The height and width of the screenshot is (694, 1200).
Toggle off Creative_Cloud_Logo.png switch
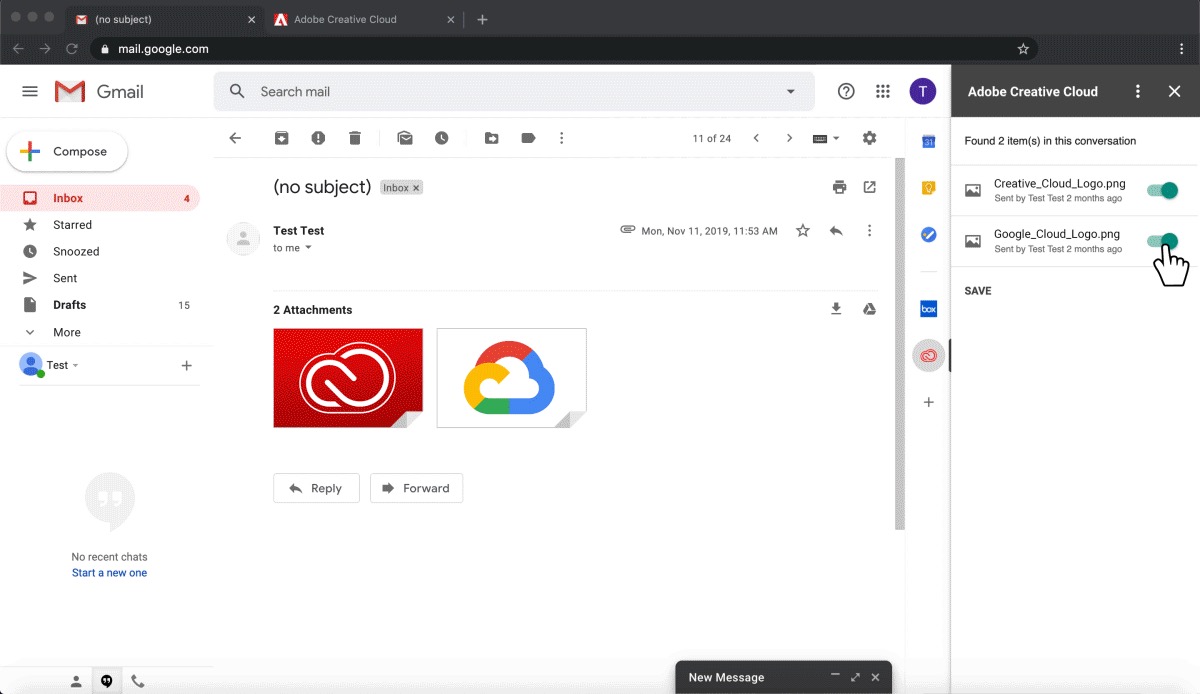pyautogui.click(x=1162, y=190)
